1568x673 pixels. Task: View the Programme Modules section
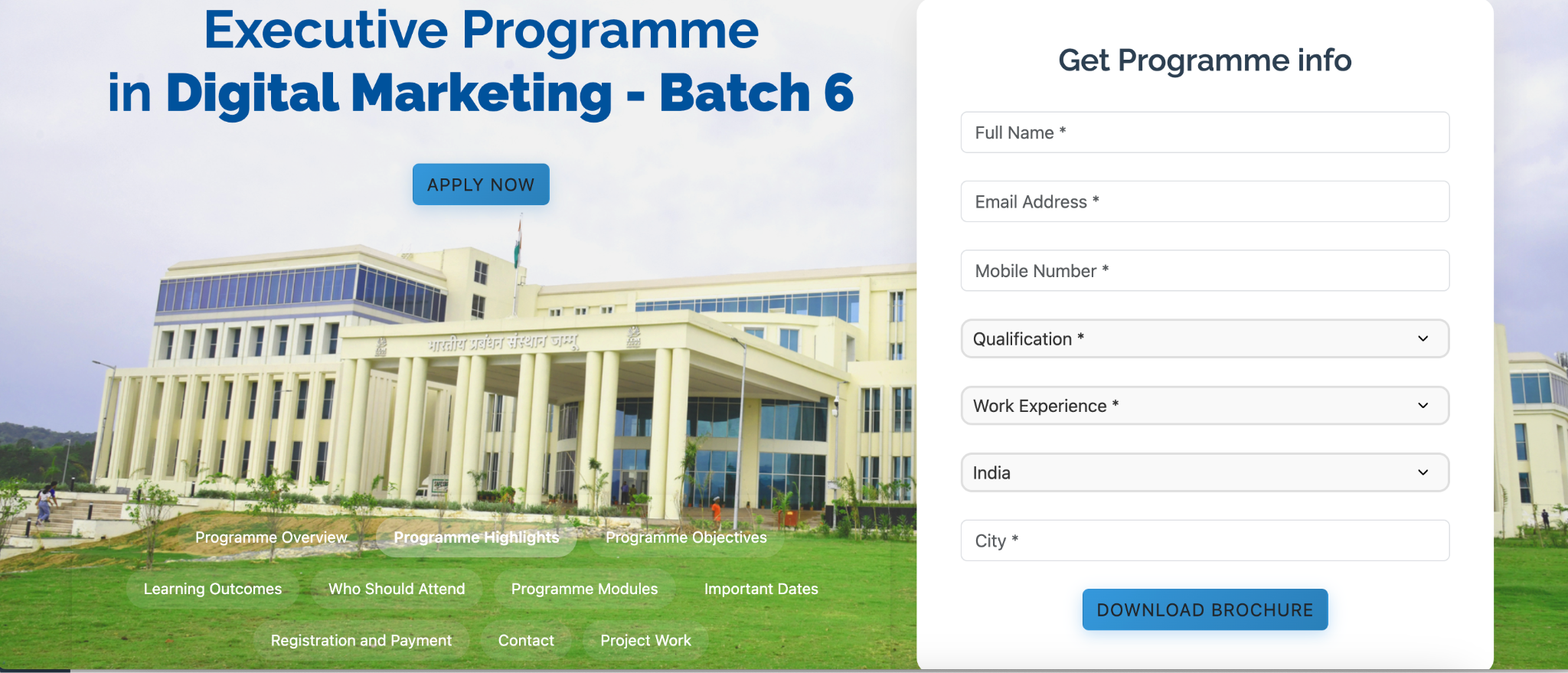point(584,589)
